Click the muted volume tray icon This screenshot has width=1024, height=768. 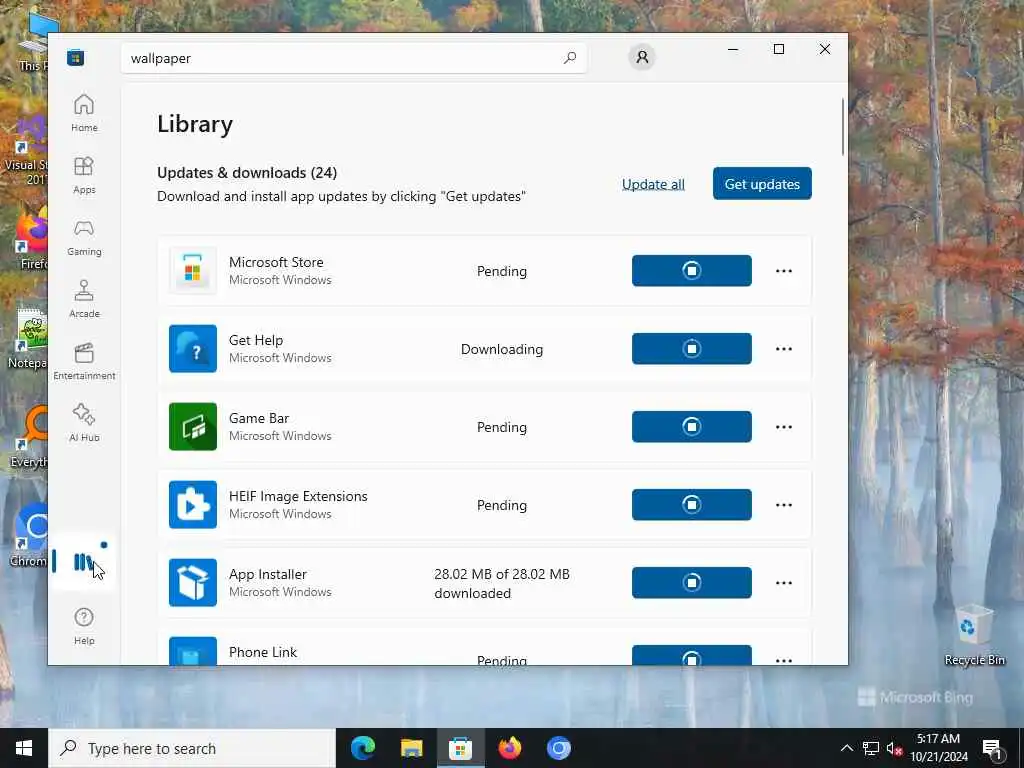(894, 748)
